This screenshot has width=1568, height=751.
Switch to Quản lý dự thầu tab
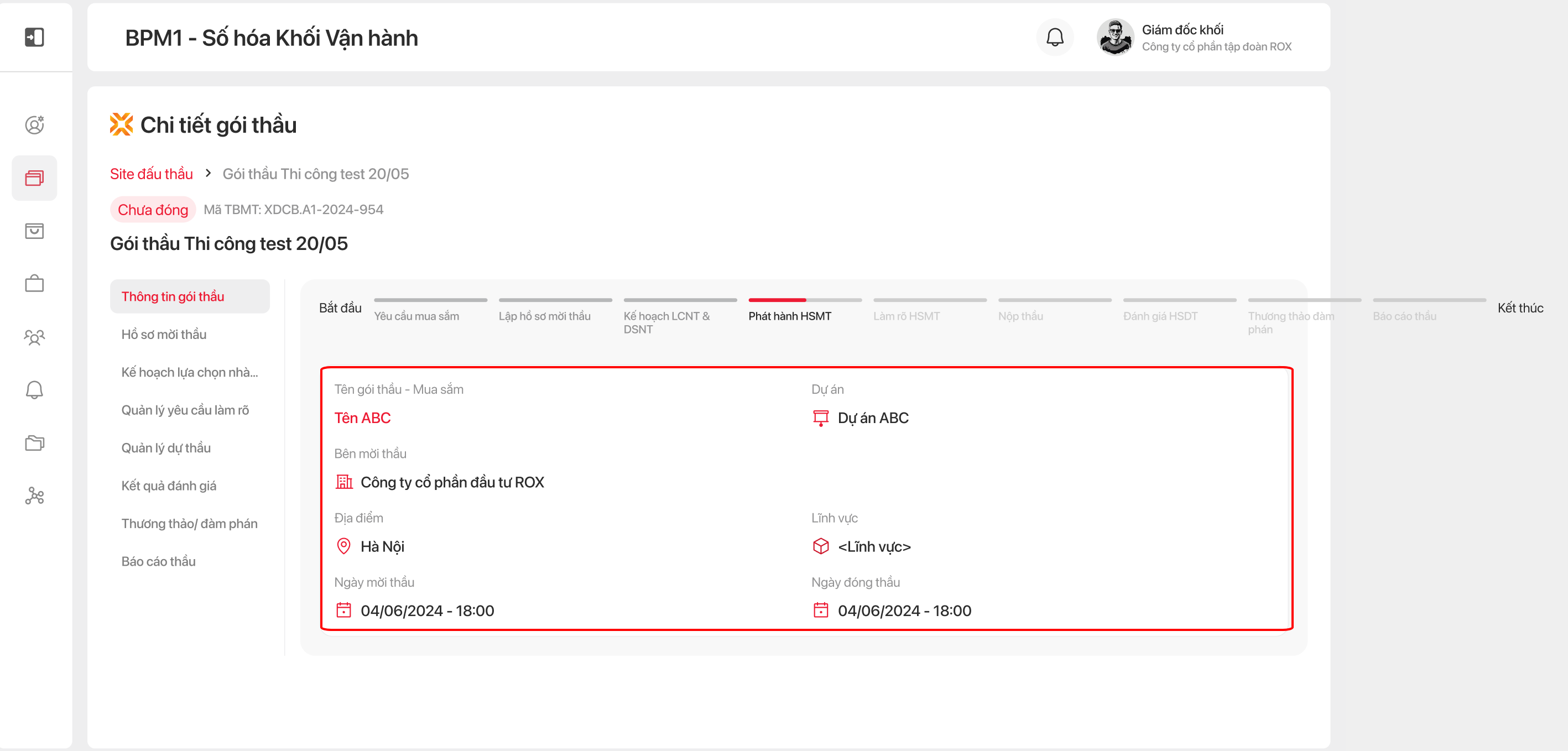(x=165, y=448)
